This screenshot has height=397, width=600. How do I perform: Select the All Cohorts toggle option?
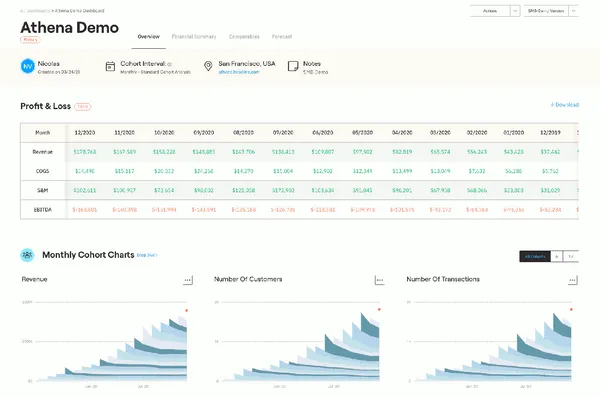[x=535, y=256]
